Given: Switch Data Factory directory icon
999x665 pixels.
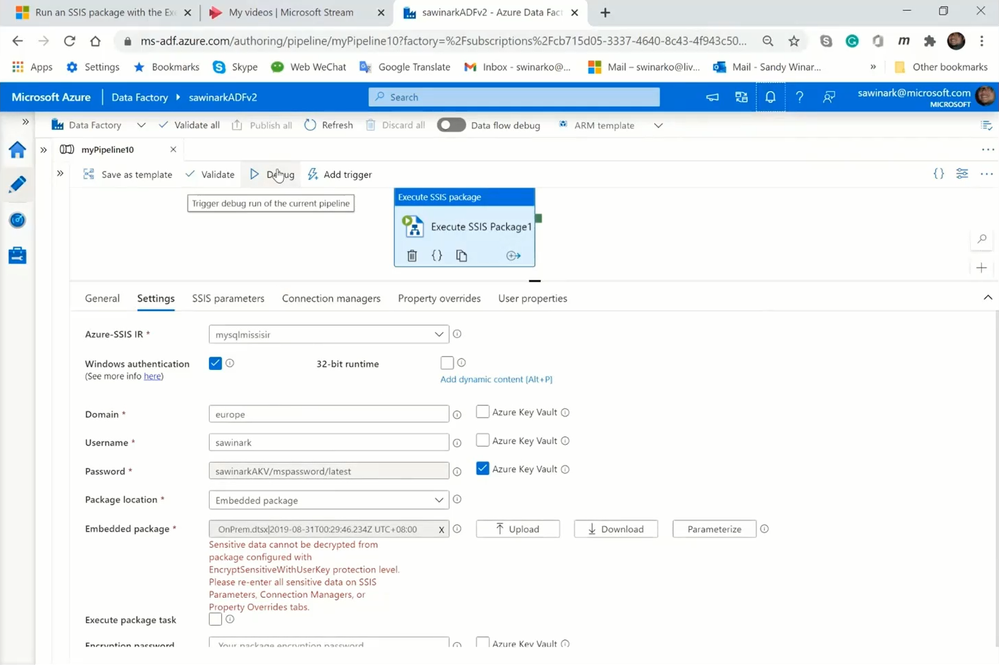Looking at the screenshot, I should (741, 97).
